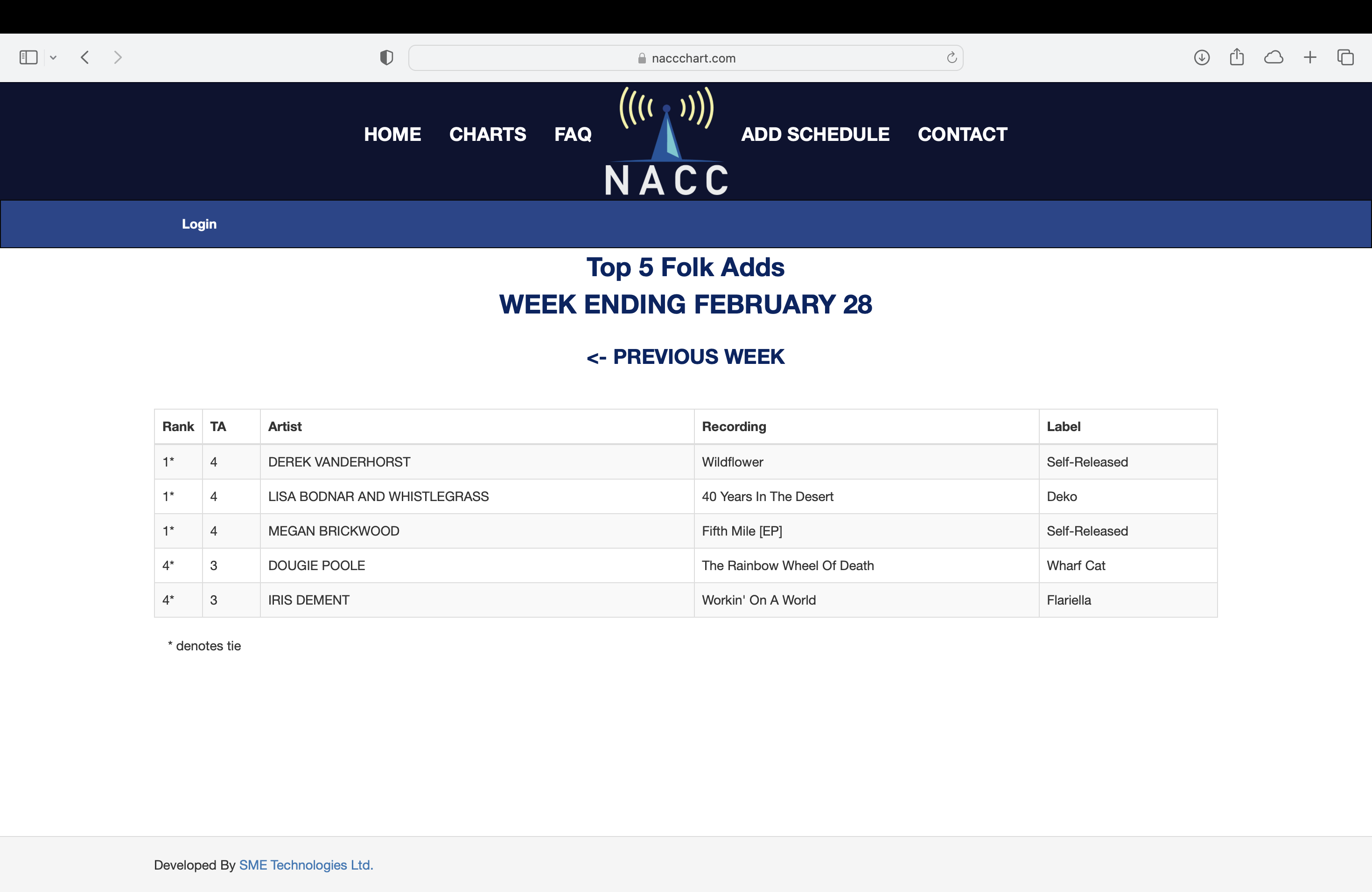Show the tab overview icon
The height and width of the screenshot is (892, 1372).
coord(1345,58)
